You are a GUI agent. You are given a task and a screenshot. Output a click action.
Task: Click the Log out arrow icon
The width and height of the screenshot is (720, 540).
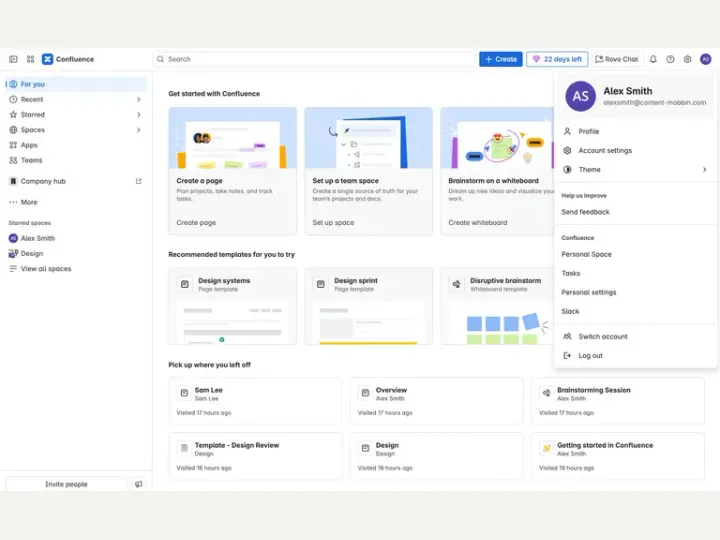pos(567,355)
